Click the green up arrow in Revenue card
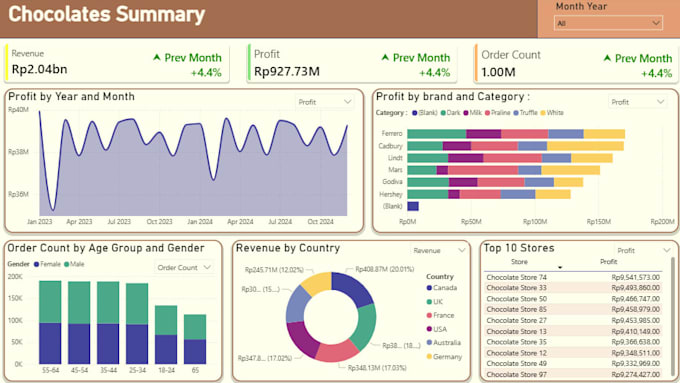Viewport: 680px width, 383px height. coord(157,57)
